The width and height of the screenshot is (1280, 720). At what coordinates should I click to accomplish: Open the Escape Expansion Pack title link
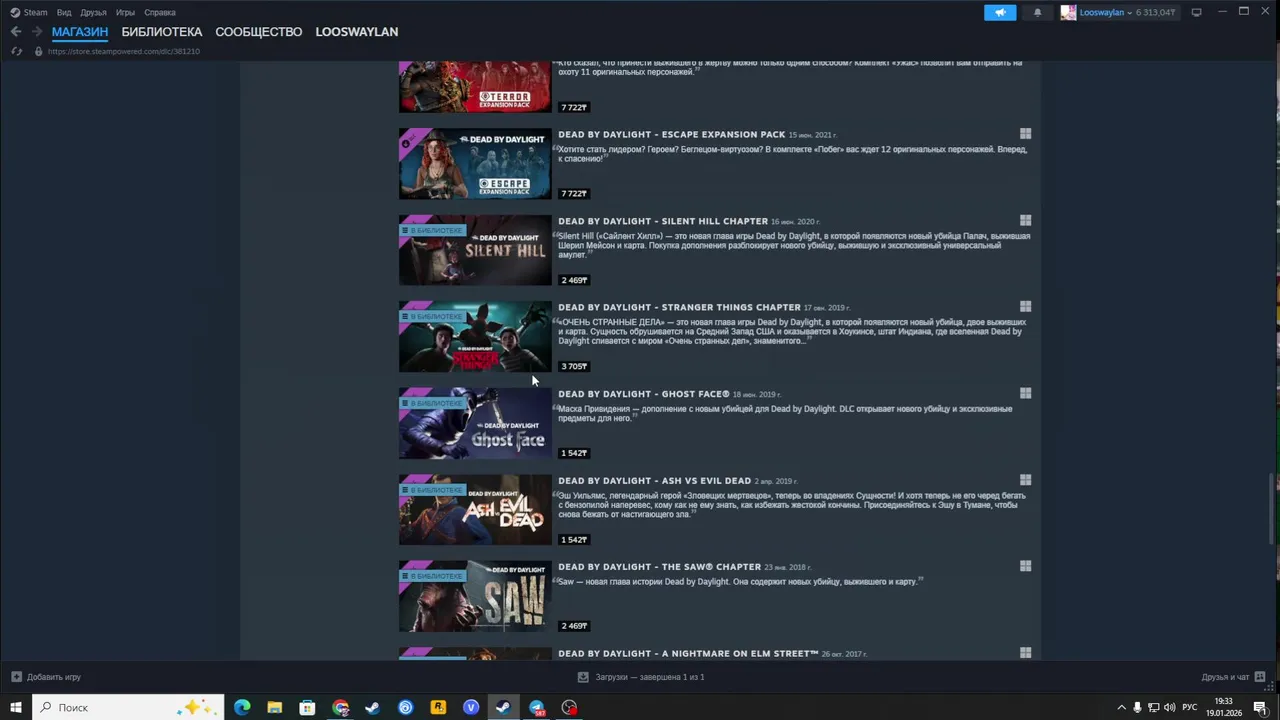[x=671, y=134]
